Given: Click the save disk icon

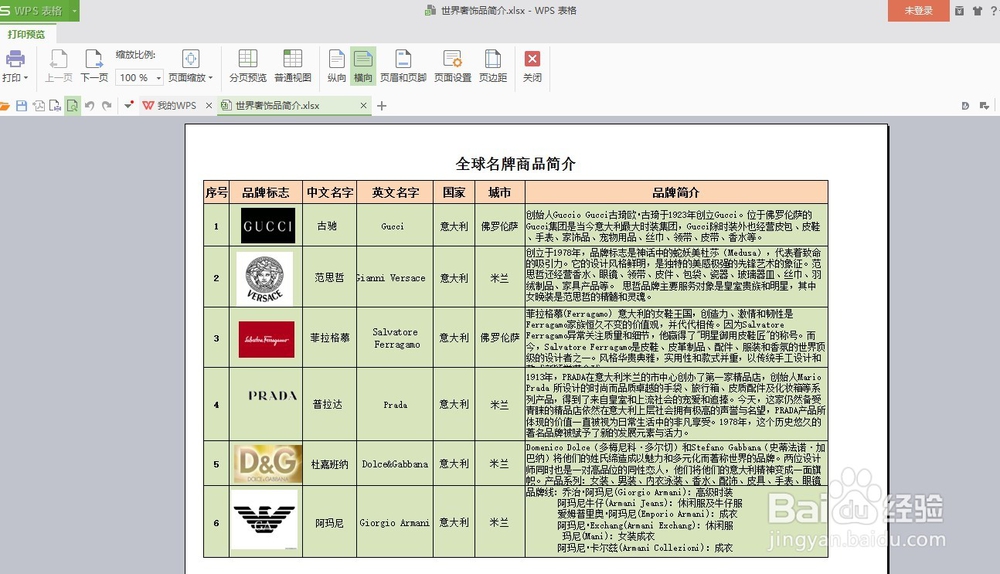Looking at the screenshot, I should [x=22, y=106].
